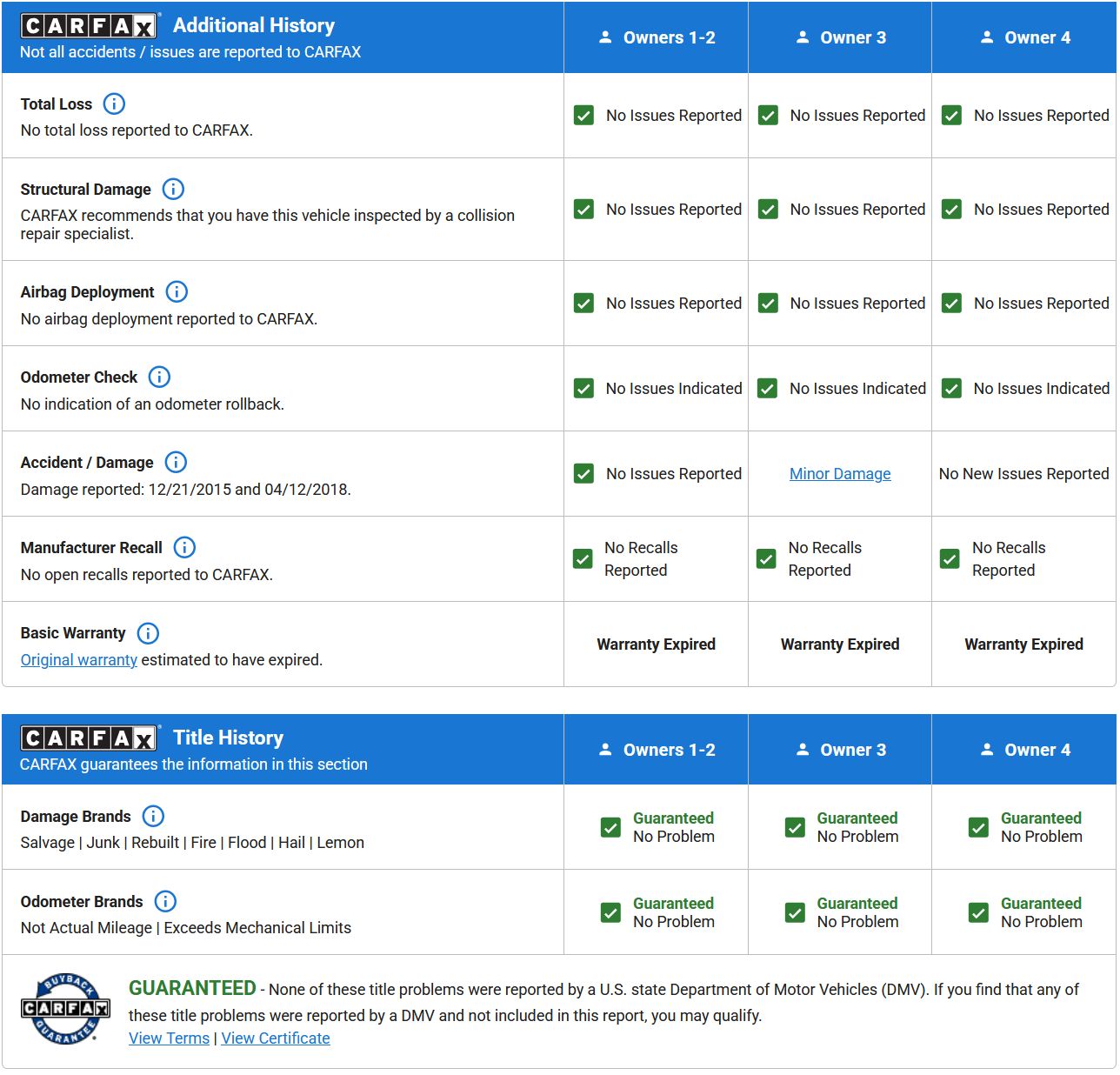Show the Manufacturer Recall info tooltip icon
The height and width of the screenshot is (1075, 1120).
pyautogui.click(x=184, y=548)
